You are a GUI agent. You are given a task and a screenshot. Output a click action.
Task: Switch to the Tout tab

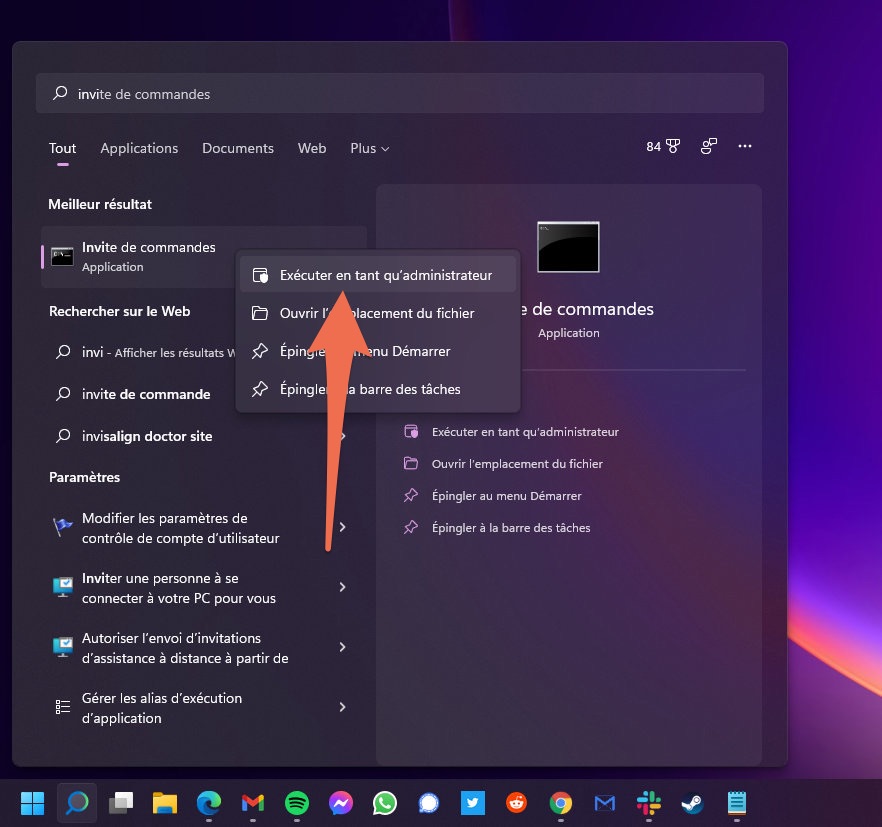click(x=62, y=149)
